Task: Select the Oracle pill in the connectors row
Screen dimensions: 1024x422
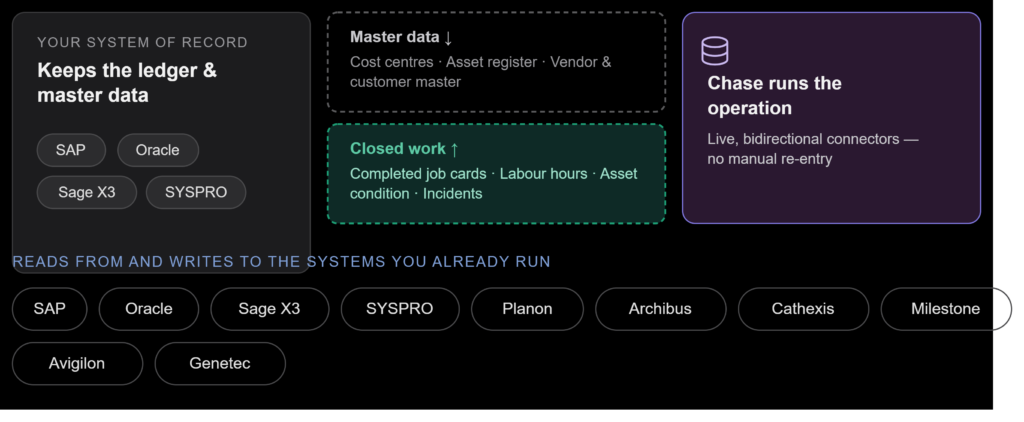Action: coord(149,308)
